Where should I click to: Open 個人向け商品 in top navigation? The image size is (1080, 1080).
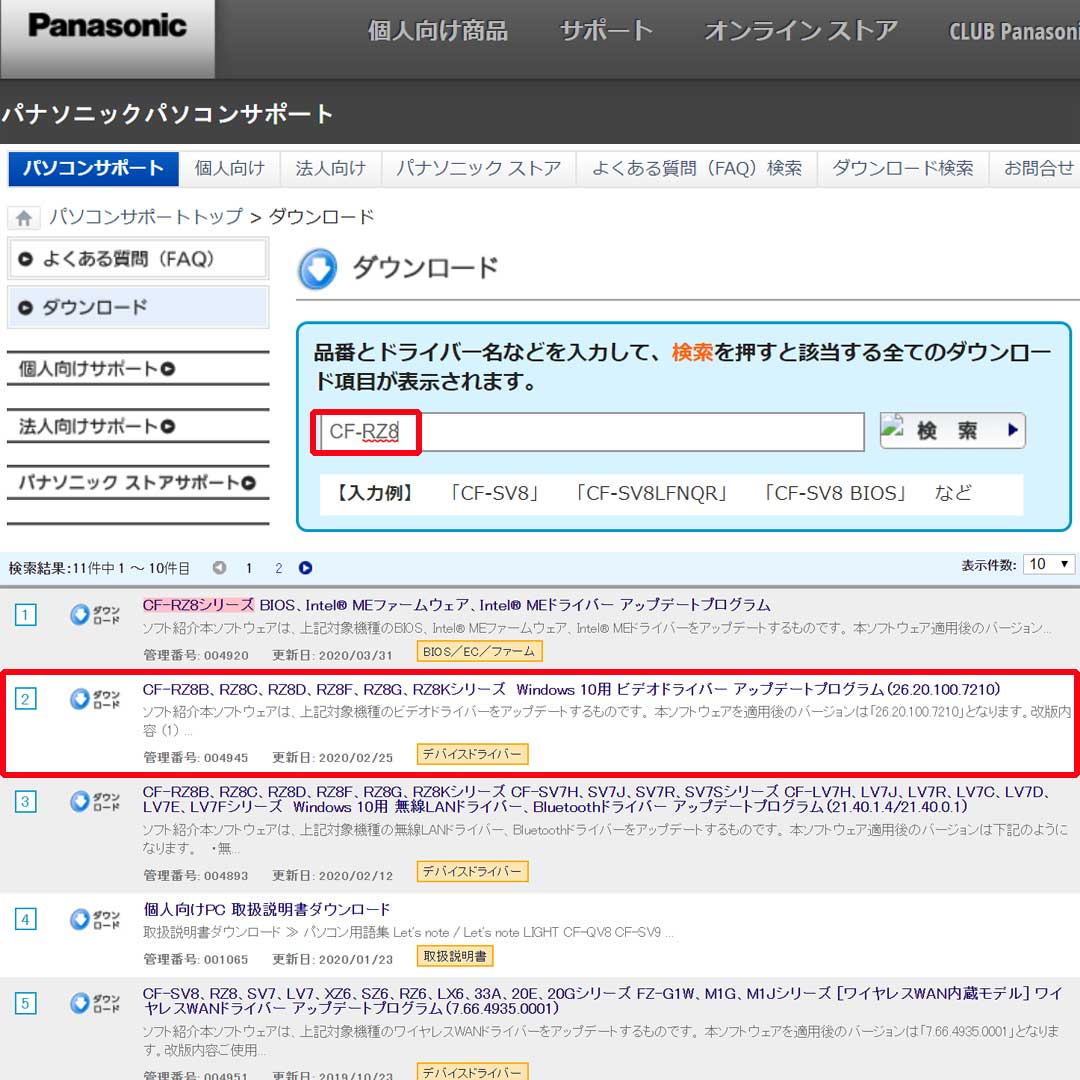pos(437,31)
